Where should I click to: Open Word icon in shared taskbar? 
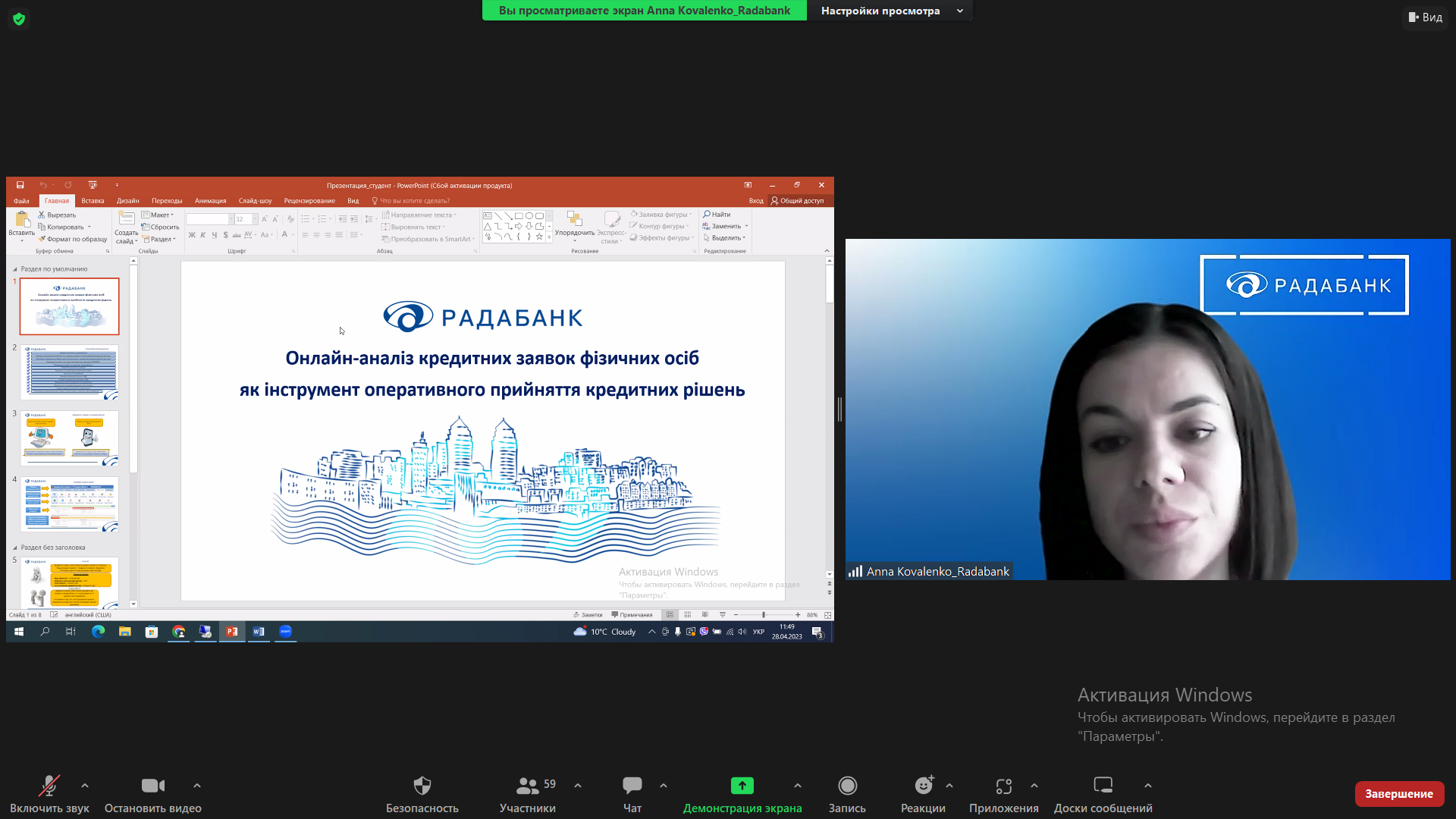(259, 632)
